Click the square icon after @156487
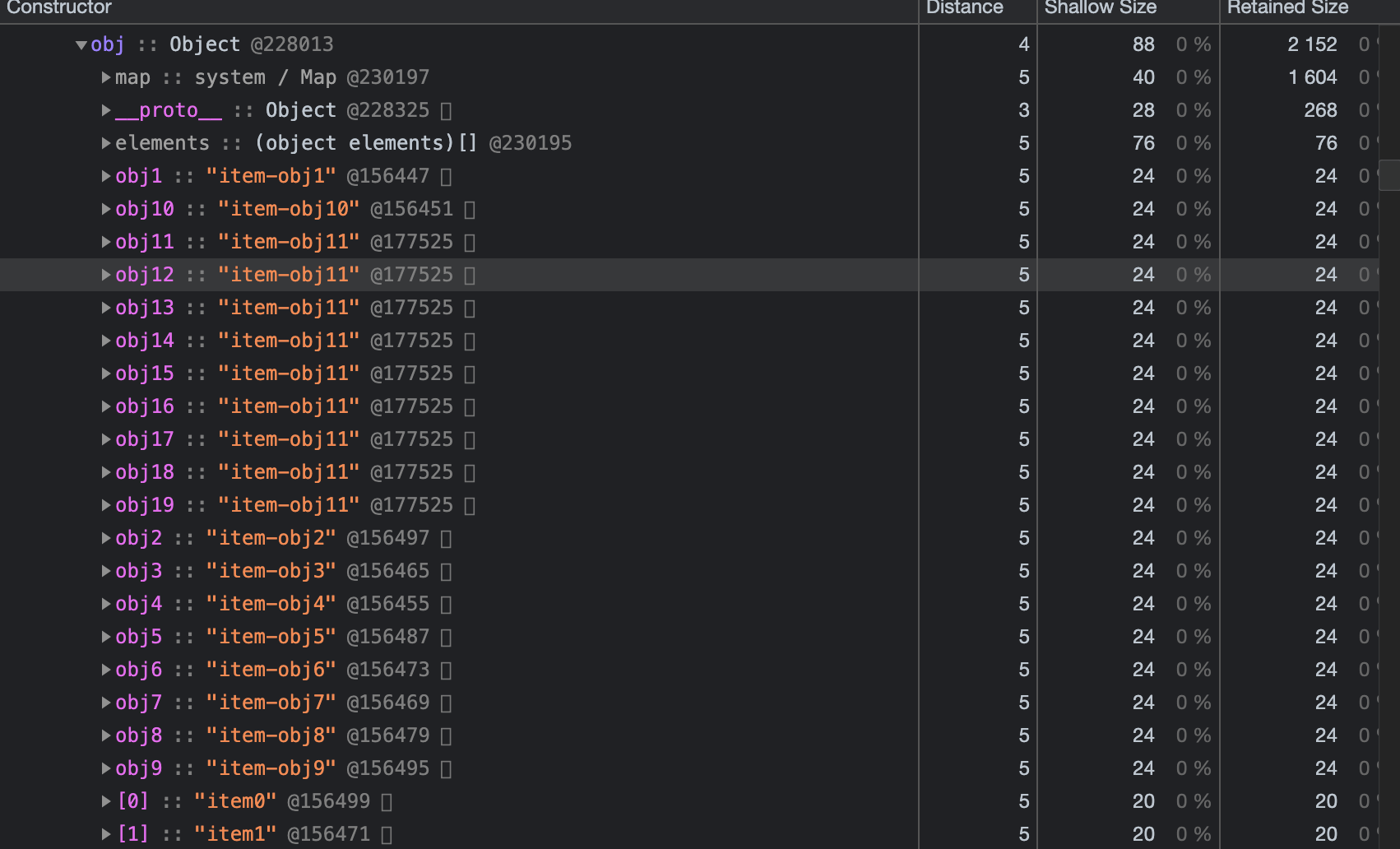Screen dimensions: 1400x849 tap(446, 637)
